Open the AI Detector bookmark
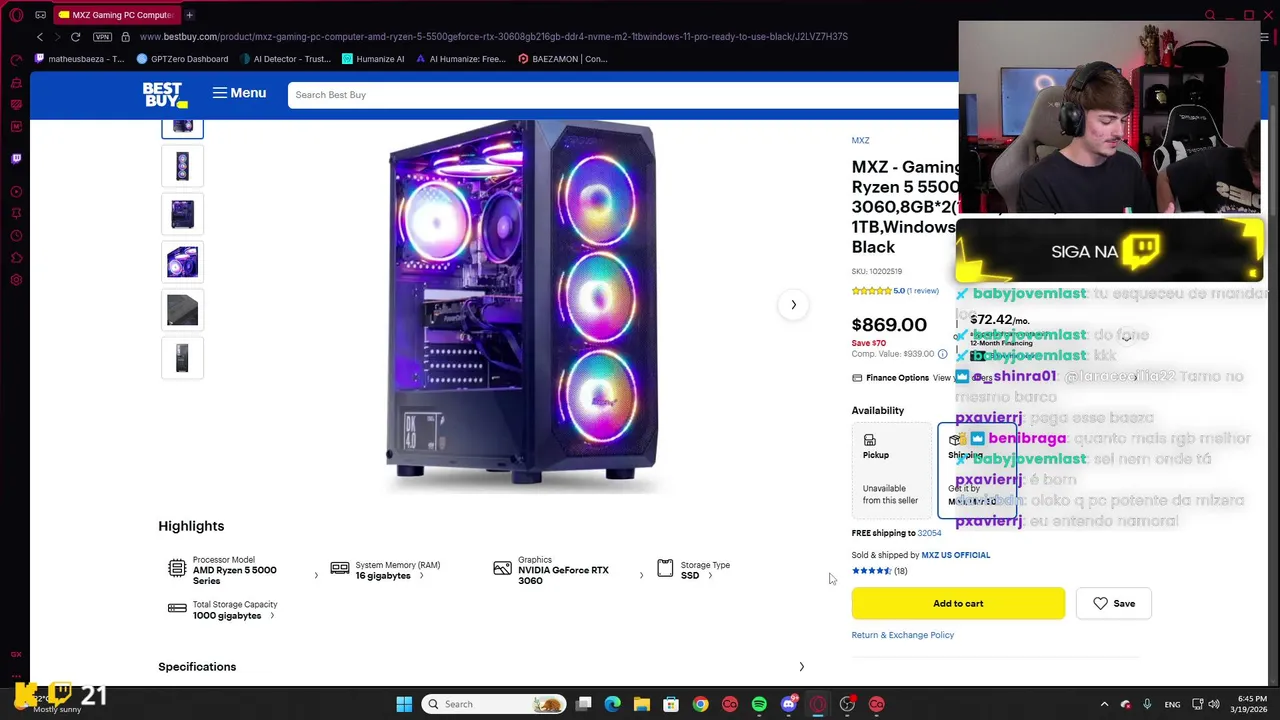This screenshot has width=1280, height=720. [x=285, y=59]
